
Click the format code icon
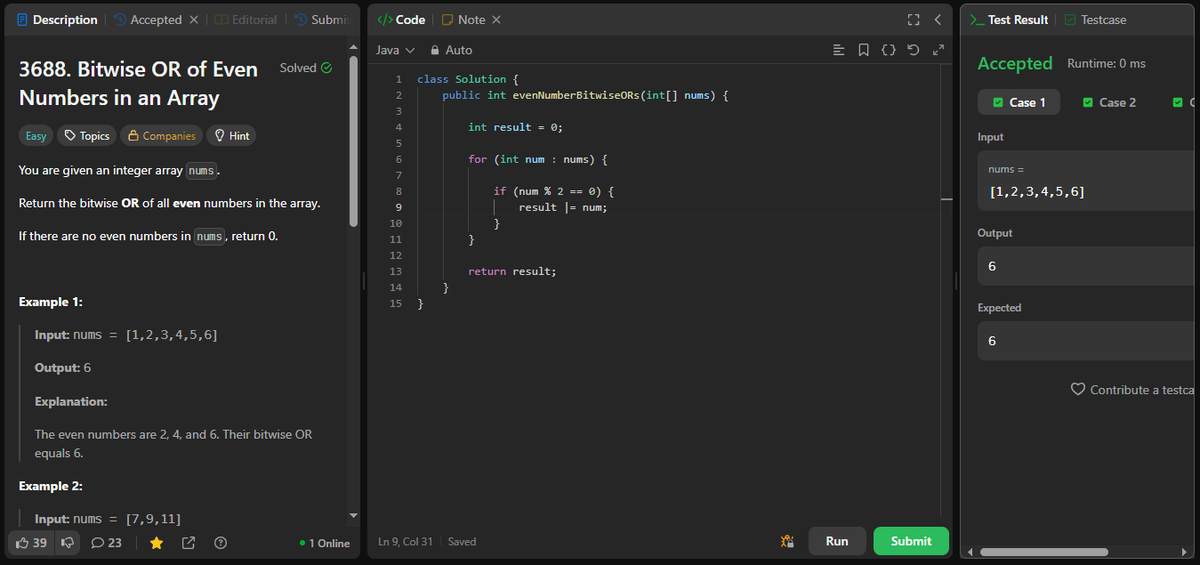[x=841, y=50]
